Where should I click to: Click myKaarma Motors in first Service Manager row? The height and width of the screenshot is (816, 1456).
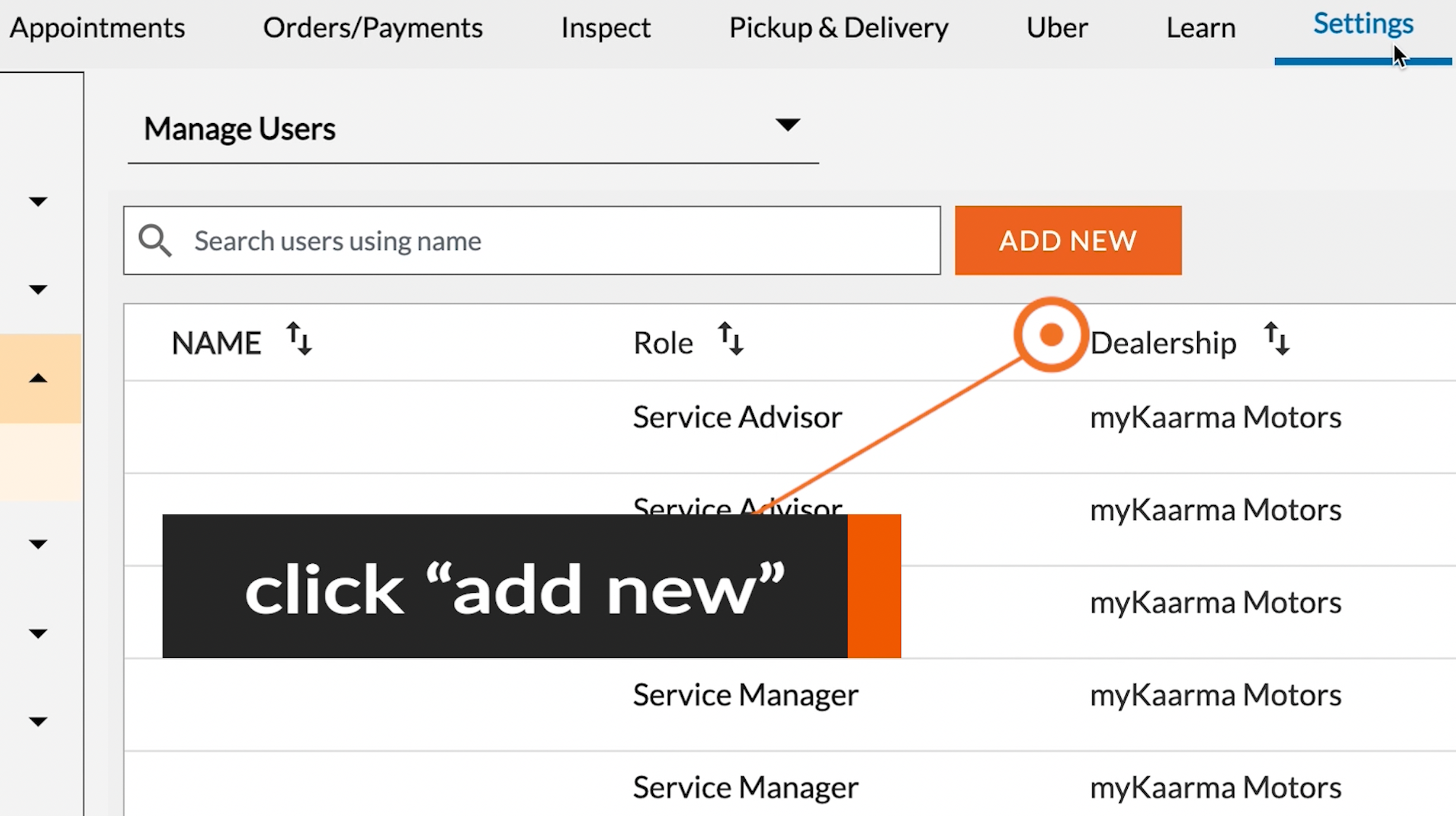(1216, 695)
